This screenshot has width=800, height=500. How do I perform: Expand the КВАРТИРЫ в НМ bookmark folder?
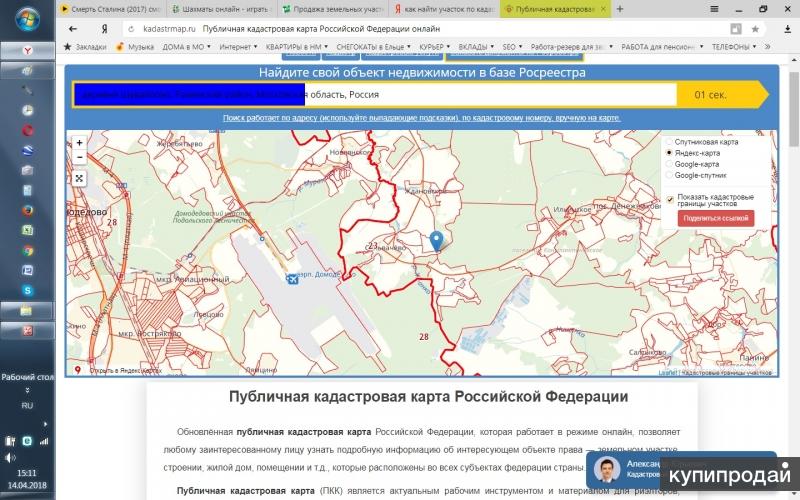(296, 46)
